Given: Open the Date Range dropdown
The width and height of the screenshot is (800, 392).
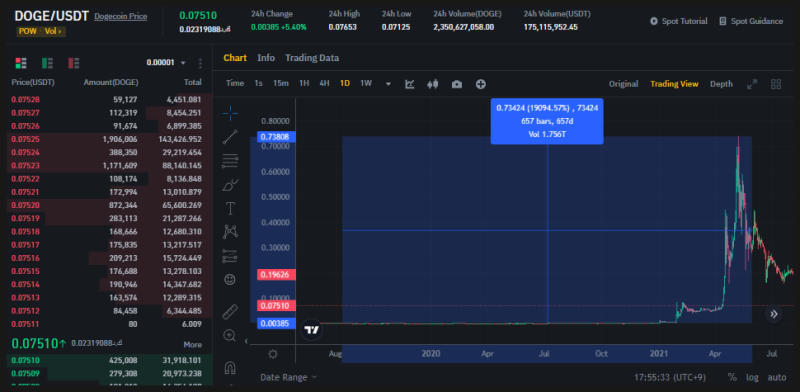Looking at the screenshot, I should (288, 377).
